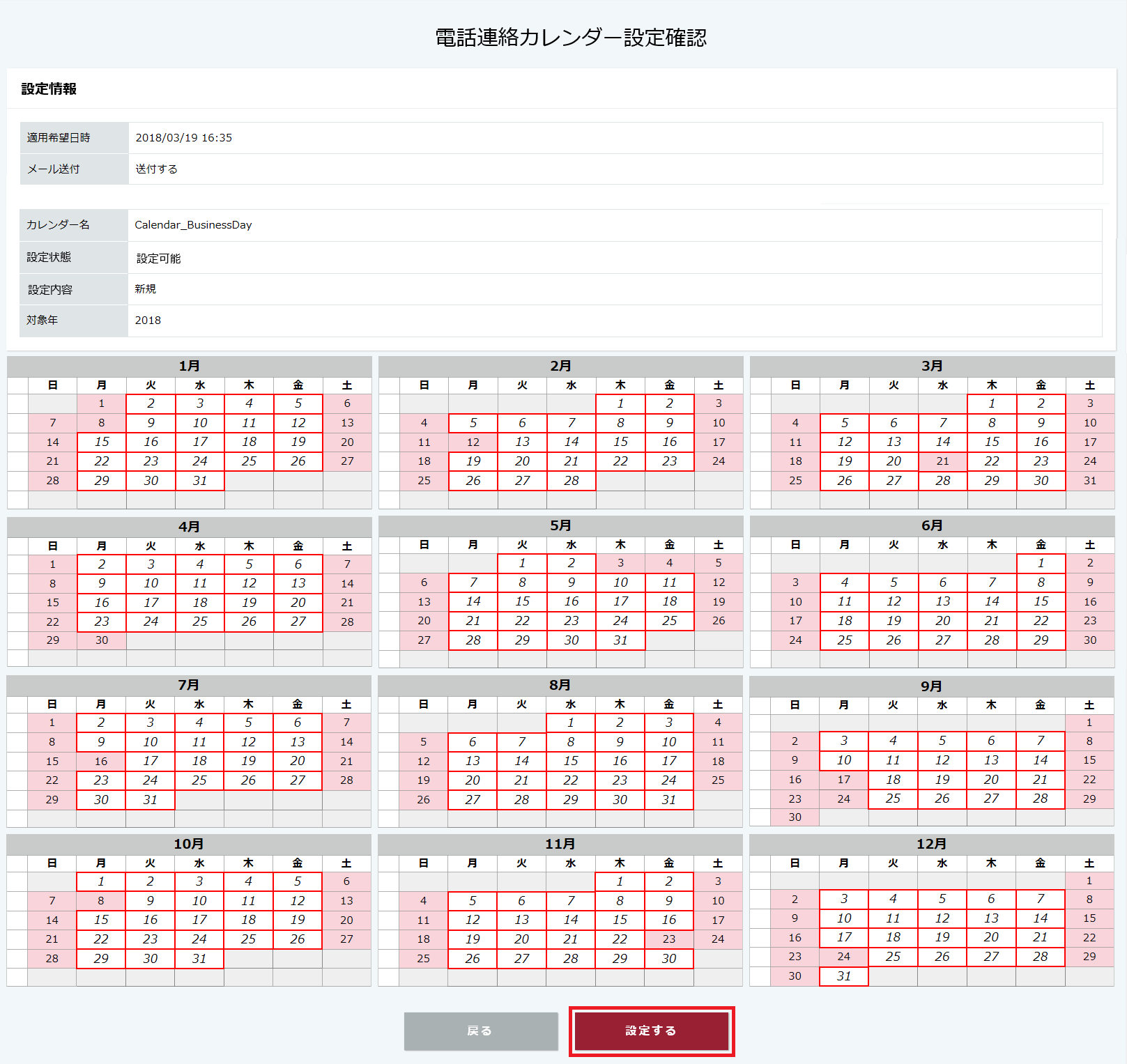
Task: Click February 12 holiday cell
Action: [473, 442]
